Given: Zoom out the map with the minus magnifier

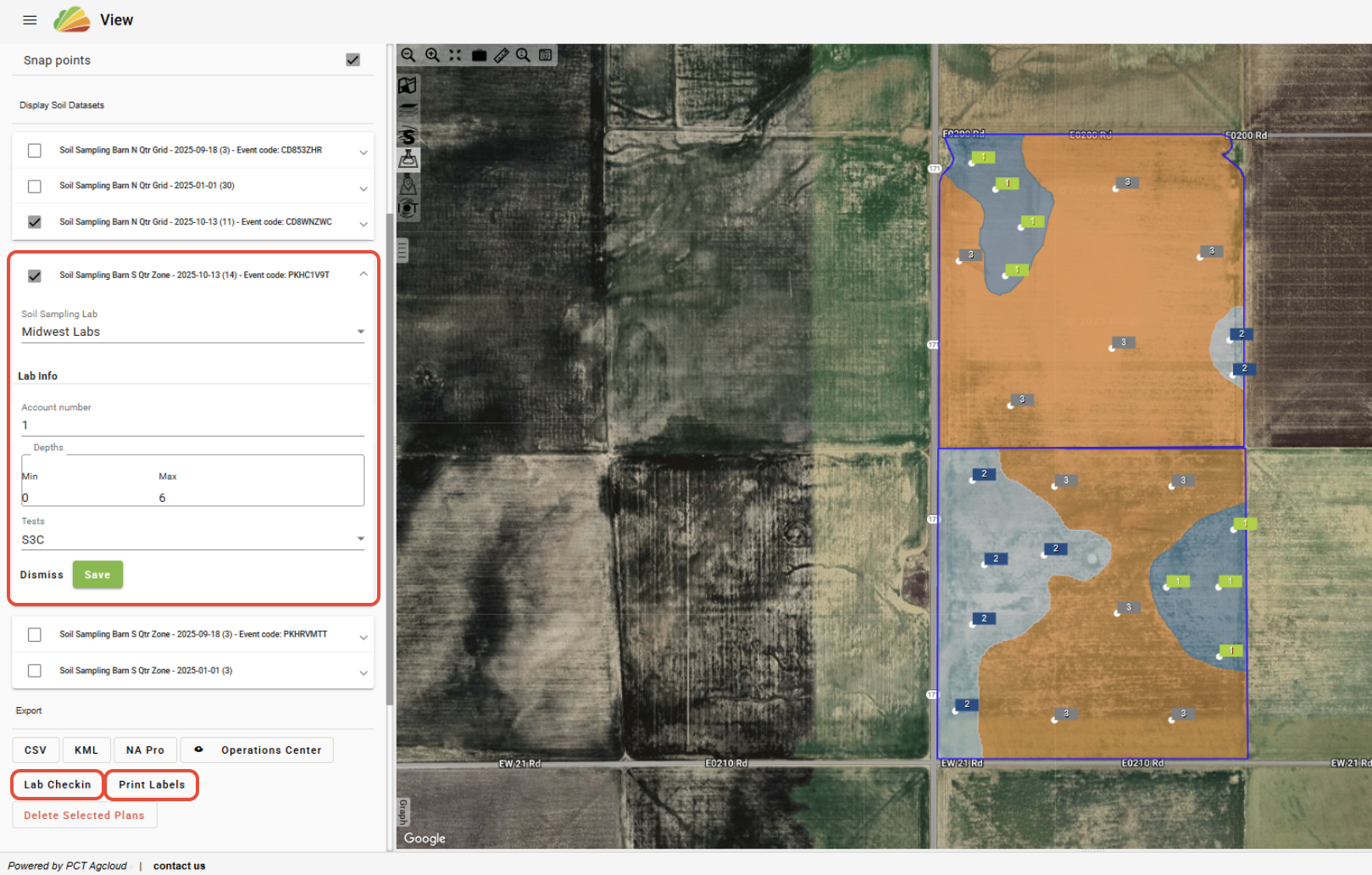Looking at the screenshot, I should tap(408, 55).
